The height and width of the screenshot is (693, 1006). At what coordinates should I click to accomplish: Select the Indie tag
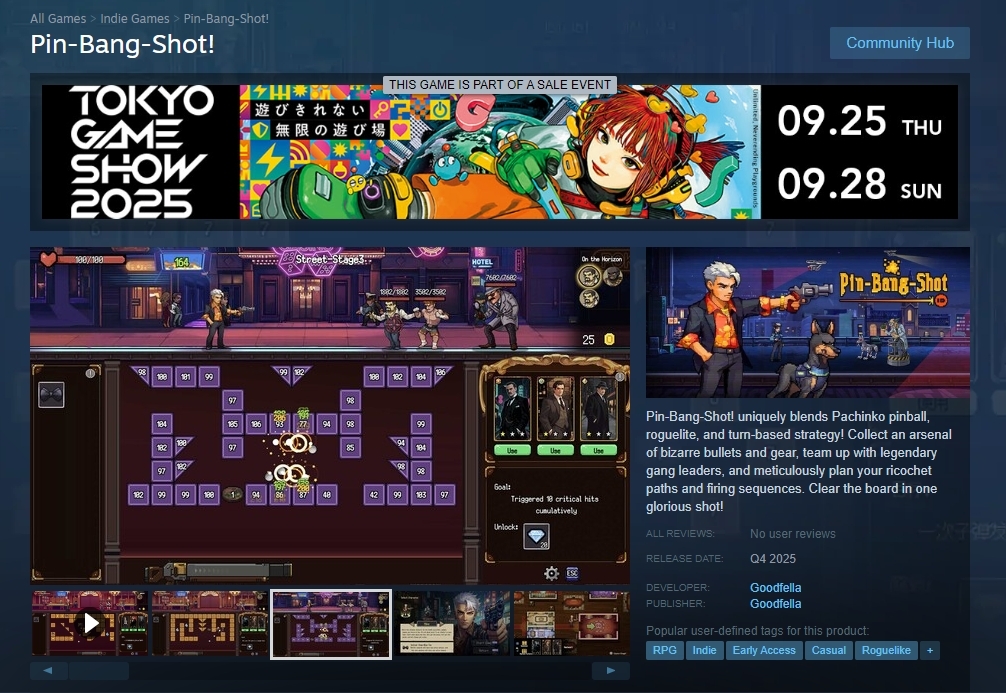(x=705, y=650)
